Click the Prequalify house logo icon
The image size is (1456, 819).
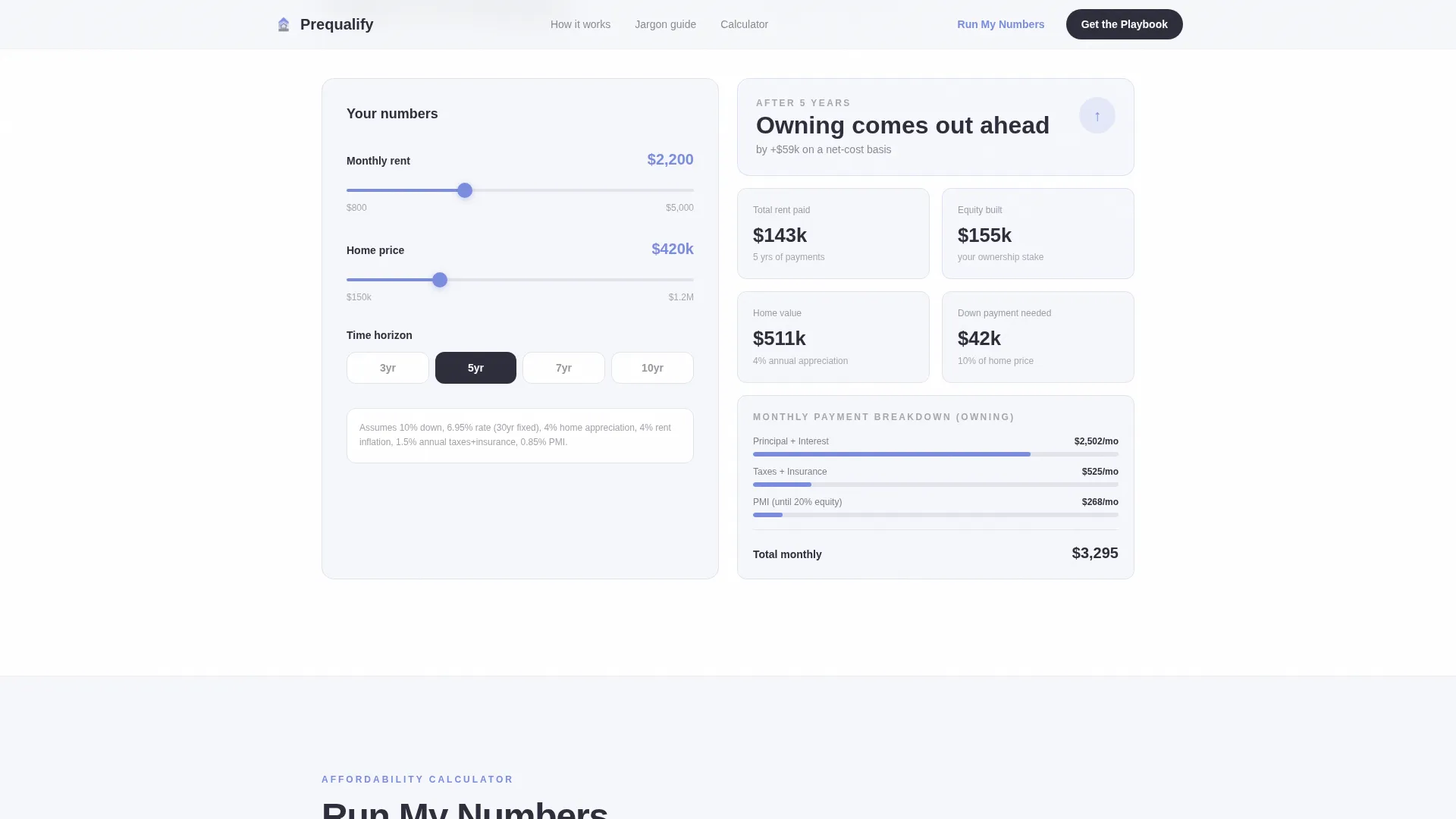coord(284,24)
